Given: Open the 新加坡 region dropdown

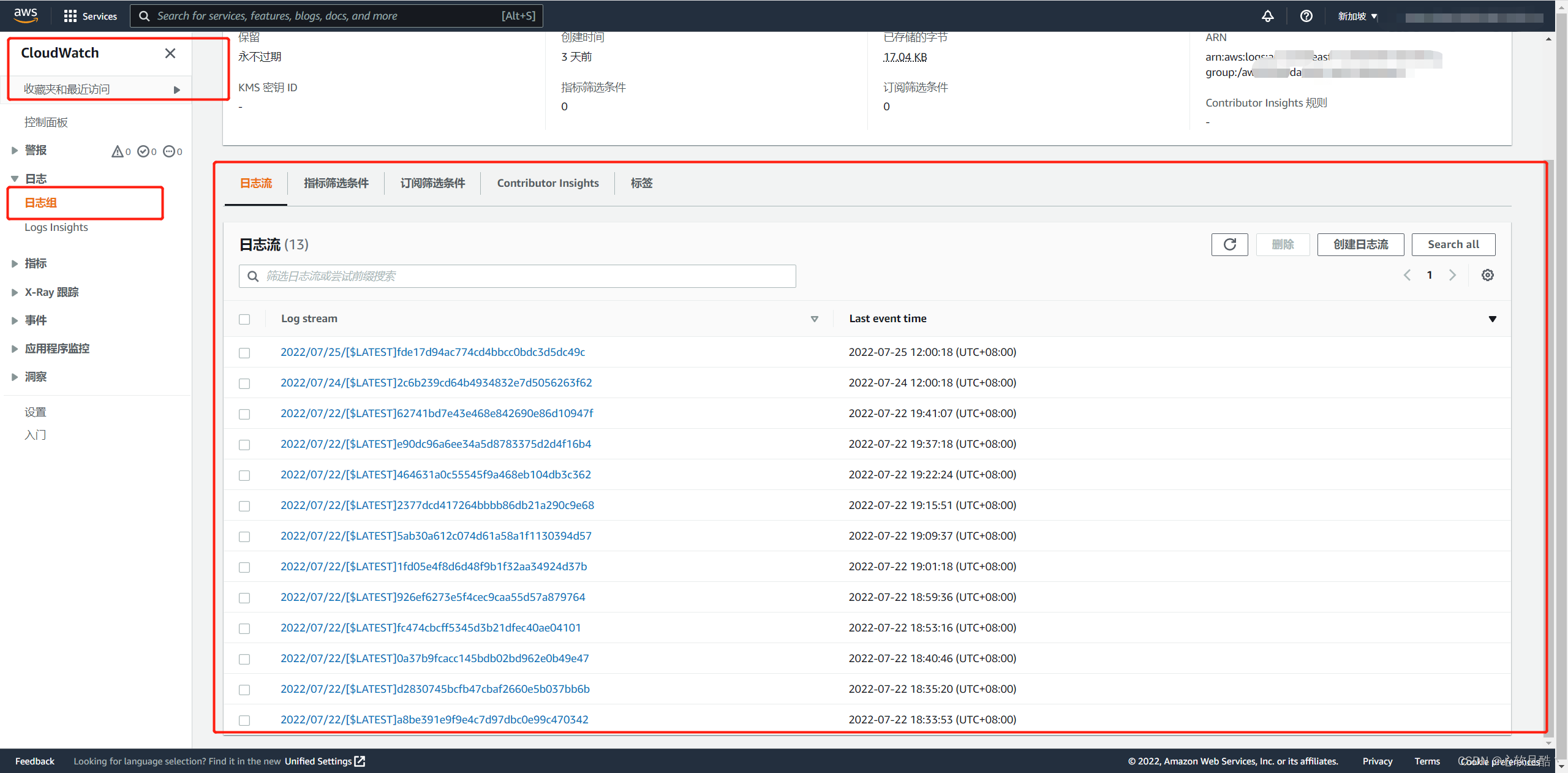Looking at the screenshot, I should (x=1357, y=16).
